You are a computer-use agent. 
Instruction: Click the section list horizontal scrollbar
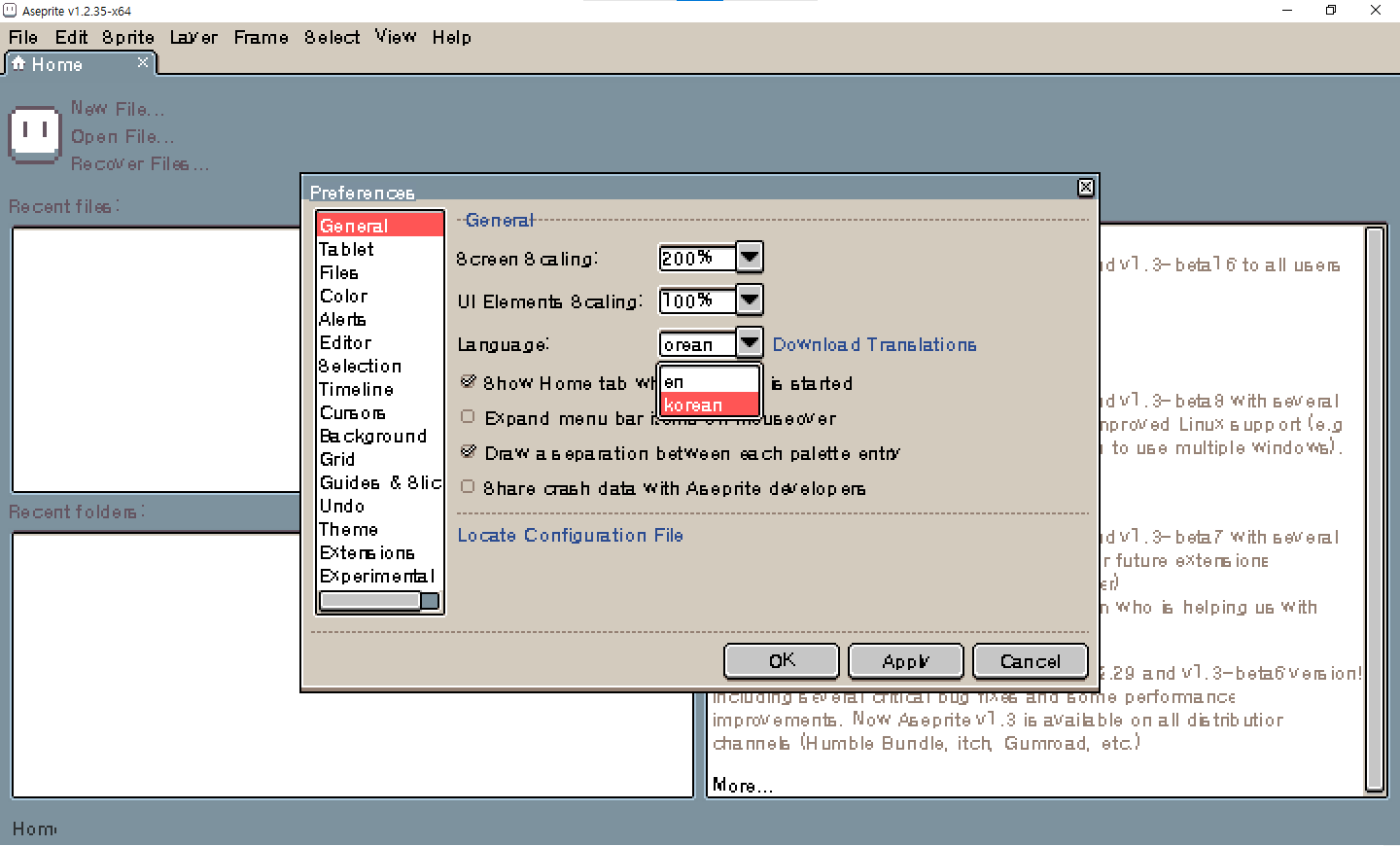[379, 601]
